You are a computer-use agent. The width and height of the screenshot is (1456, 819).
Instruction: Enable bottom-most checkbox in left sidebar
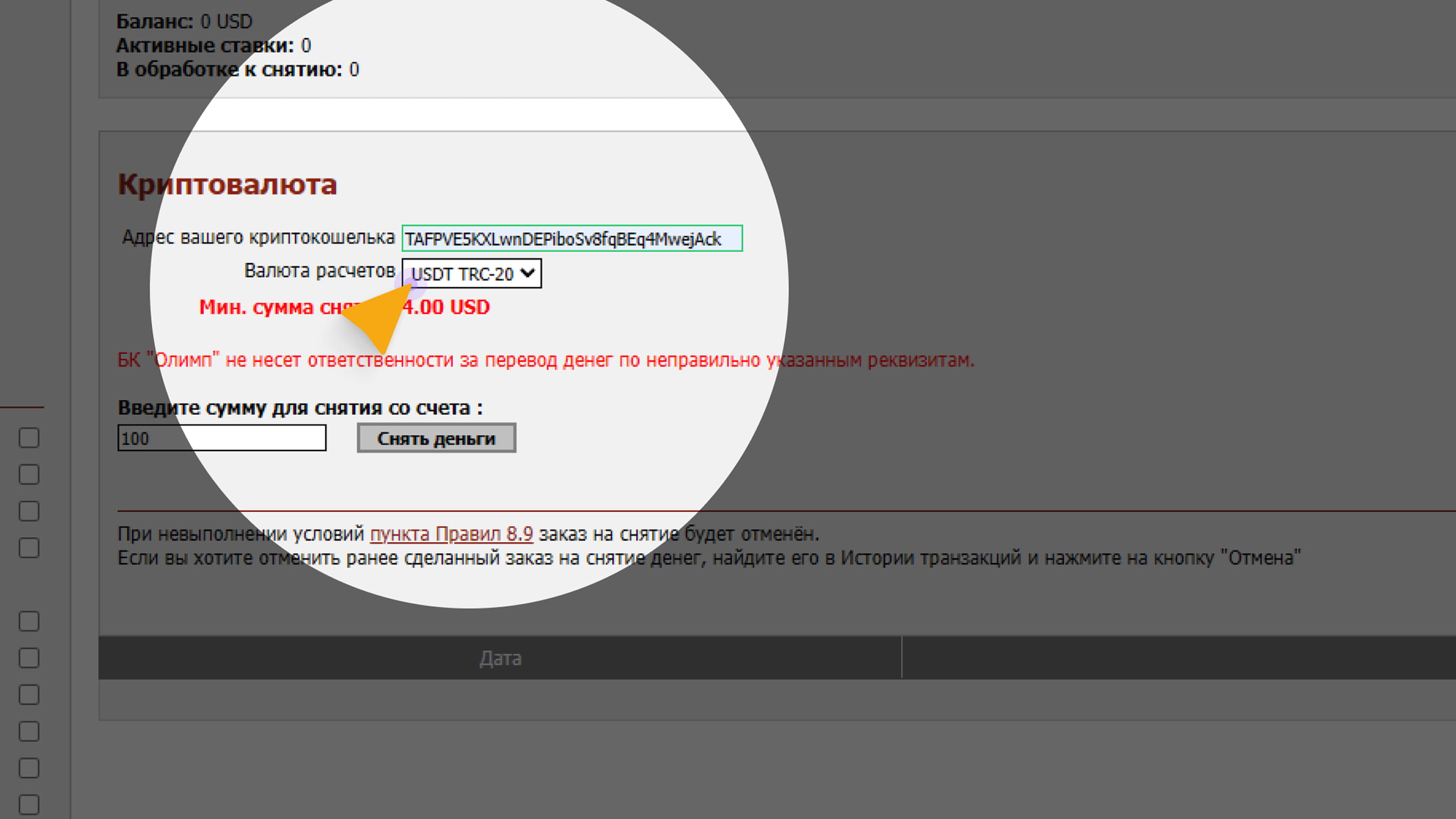point(29,805)
